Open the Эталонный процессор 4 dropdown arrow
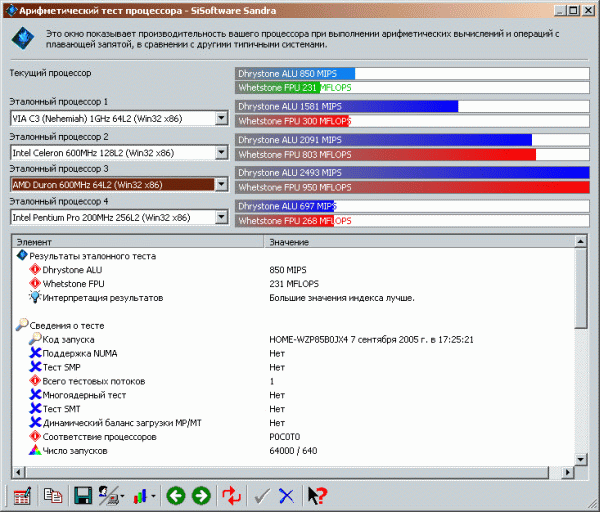600x512 pixels. [221, 217]
